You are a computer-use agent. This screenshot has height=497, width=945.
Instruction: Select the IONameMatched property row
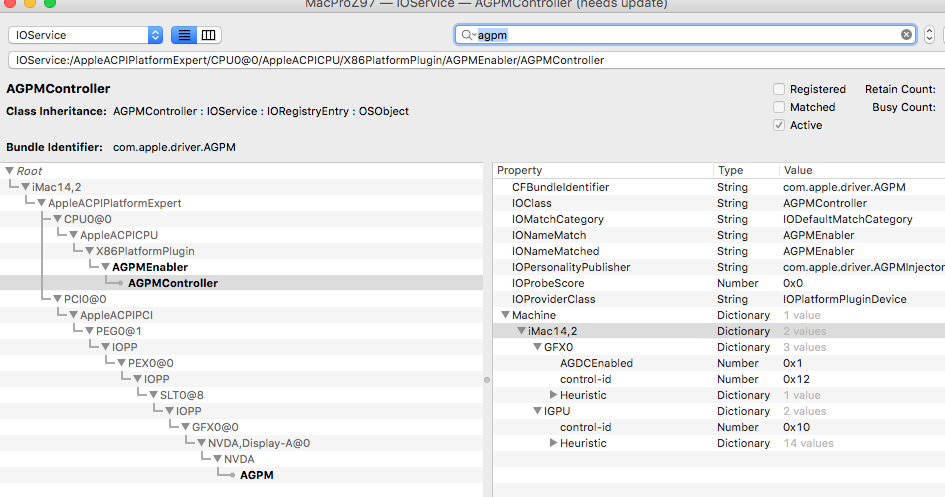(x=719, y=251)
